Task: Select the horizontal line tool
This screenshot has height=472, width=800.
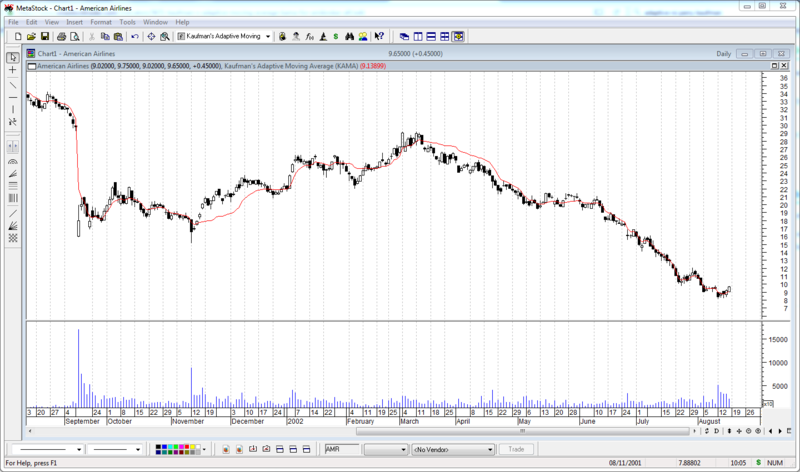Action: (x=13, y=97)
